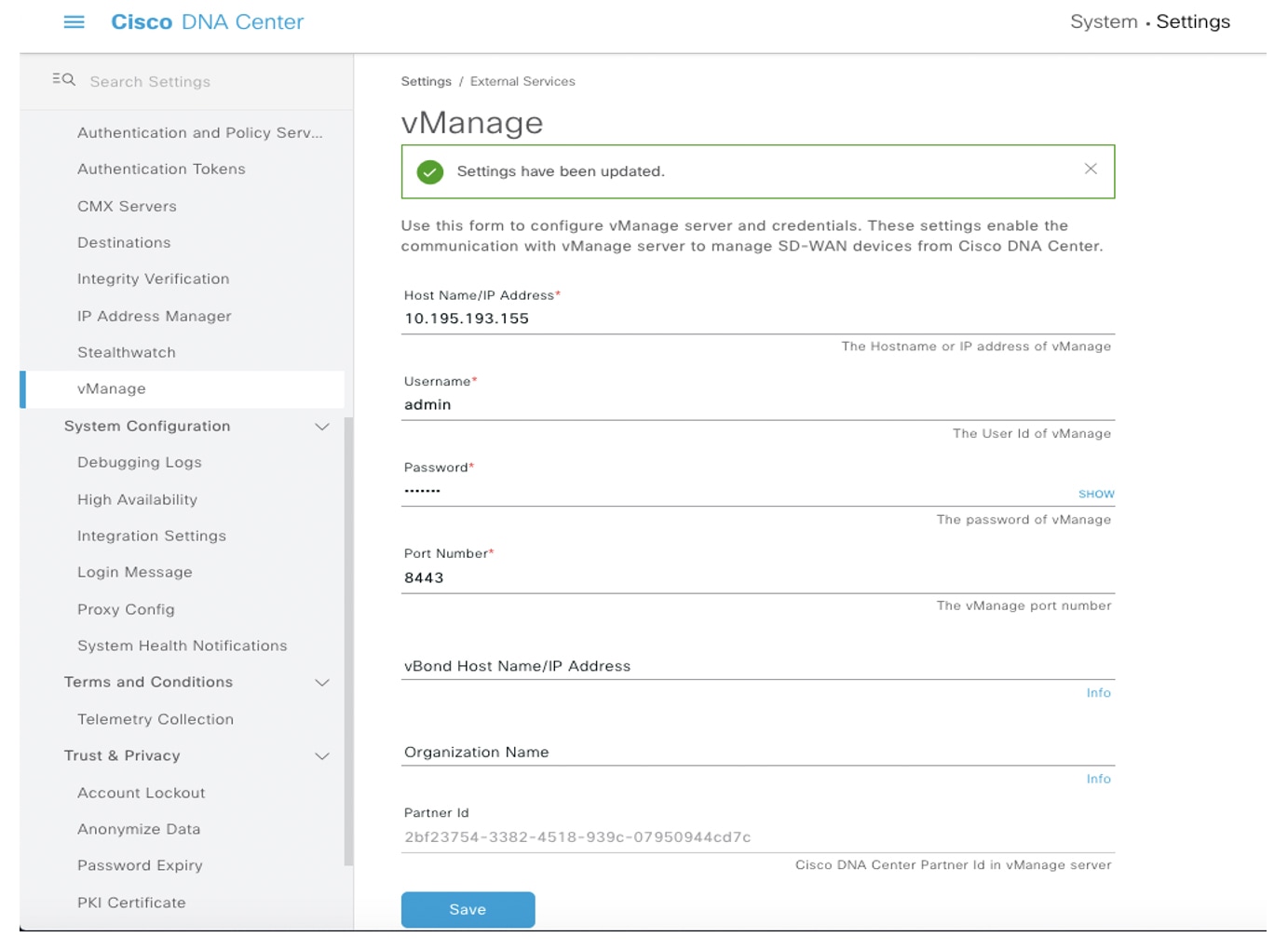The image size is (1288, 951).
Task: Click the Trust & Privacy heading
Action: pyautogui.click(x=122, y=755)
